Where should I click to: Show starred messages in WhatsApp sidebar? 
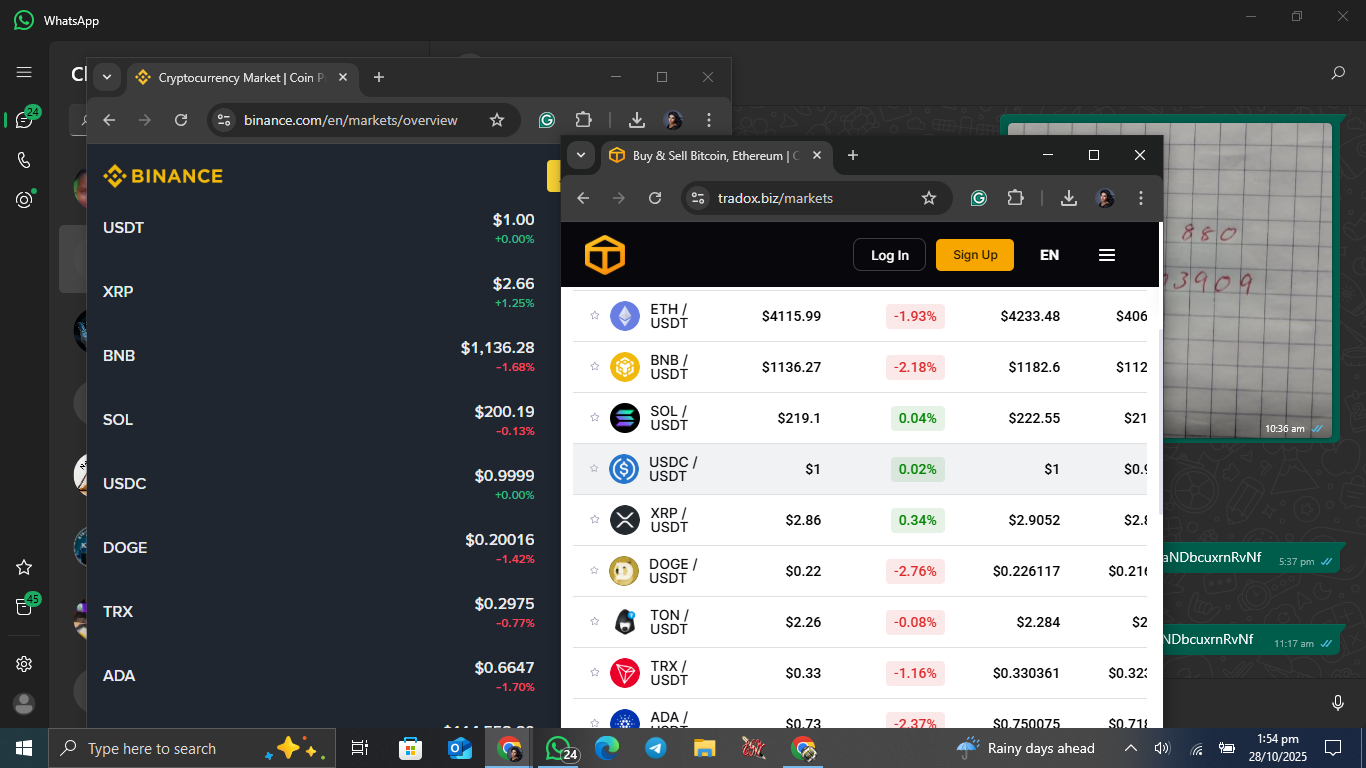pos(24,567)
